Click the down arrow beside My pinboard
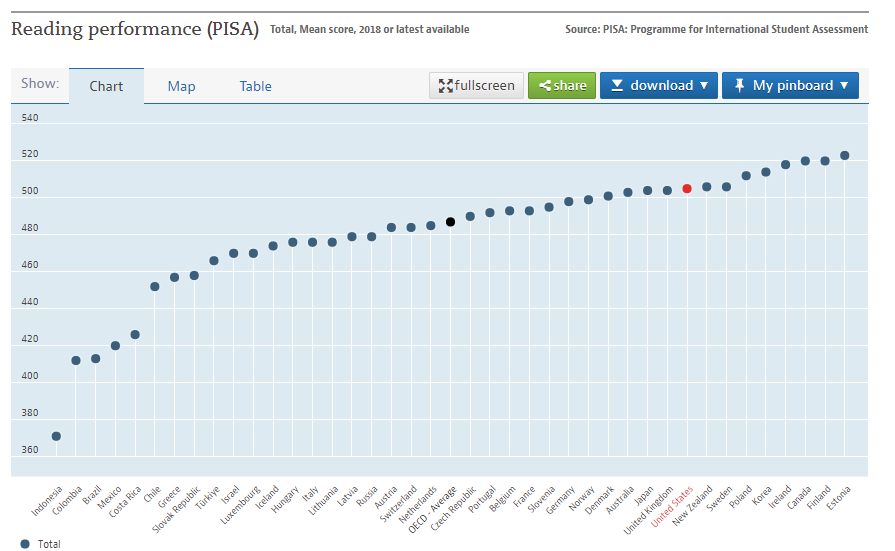Viewport: 895px width, 551px height. (x=844, y=86)
